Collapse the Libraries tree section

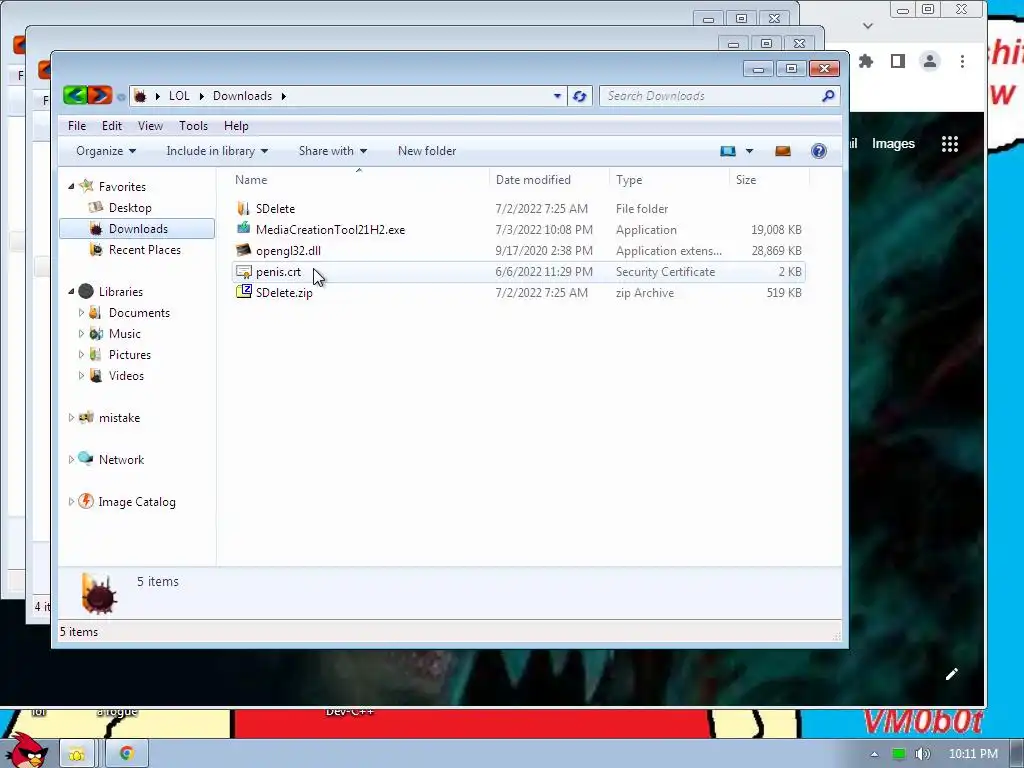(71, 292)
